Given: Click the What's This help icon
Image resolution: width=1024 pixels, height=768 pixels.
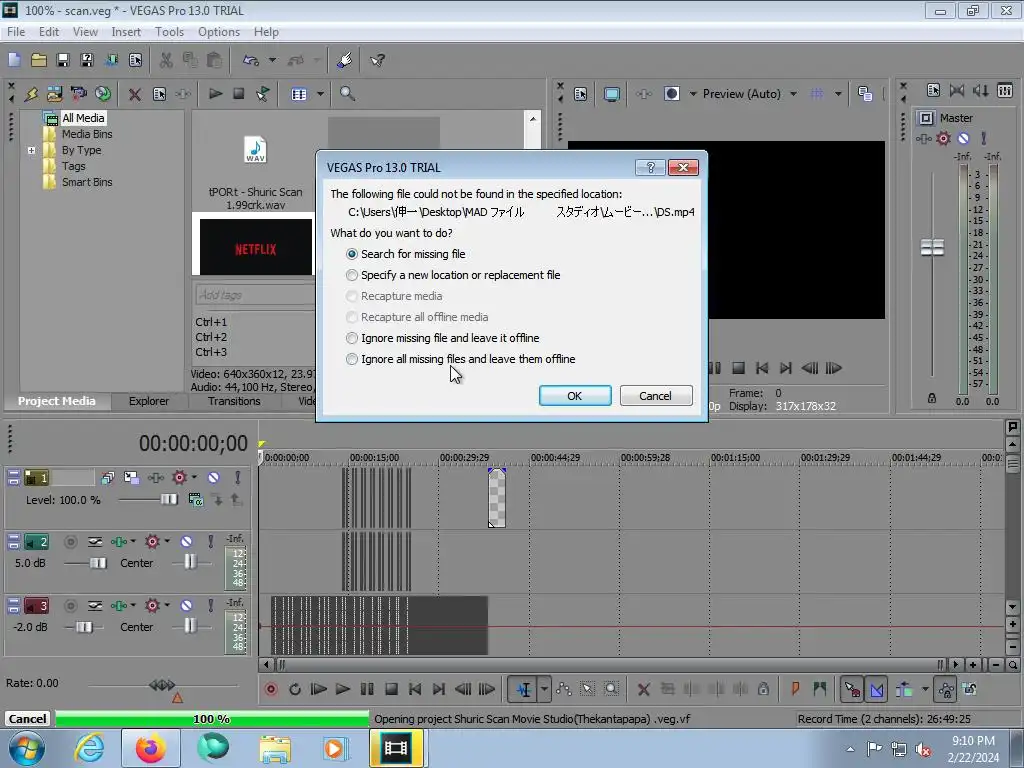Looking at the screenshot, I should click(377, 60).
